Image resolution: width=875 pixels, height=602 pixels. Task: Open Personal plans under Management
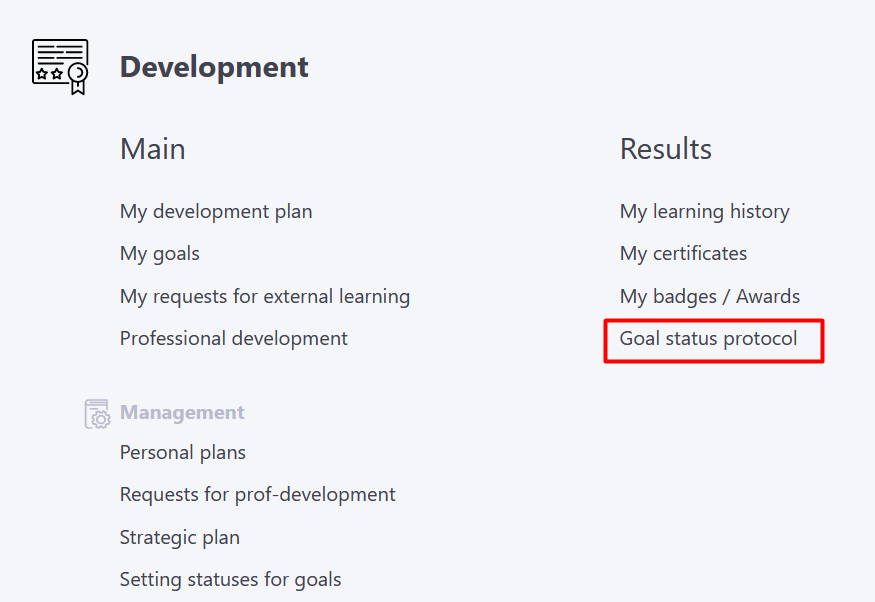(x=182, y=452)
